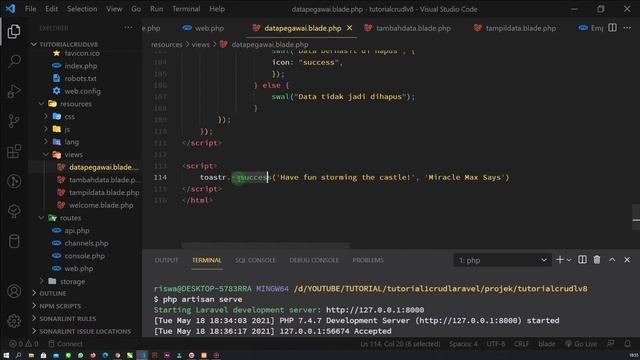The height and width of the screenshot is (360, 640).
Task: Click errors and warnings count in status bar
Action: coord(23,344)
